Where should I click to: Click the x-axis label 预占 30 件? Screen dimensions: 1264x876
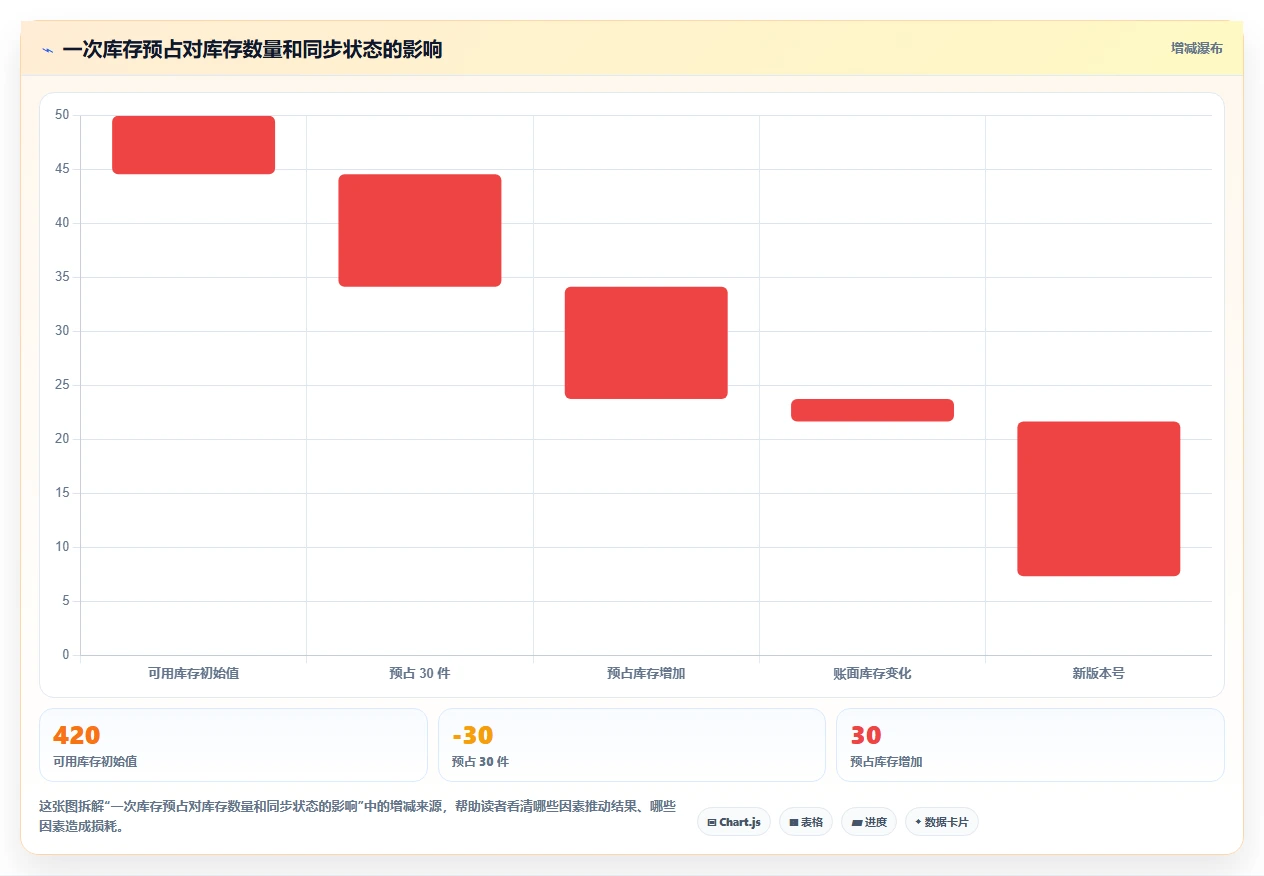(x=420, y=673)
